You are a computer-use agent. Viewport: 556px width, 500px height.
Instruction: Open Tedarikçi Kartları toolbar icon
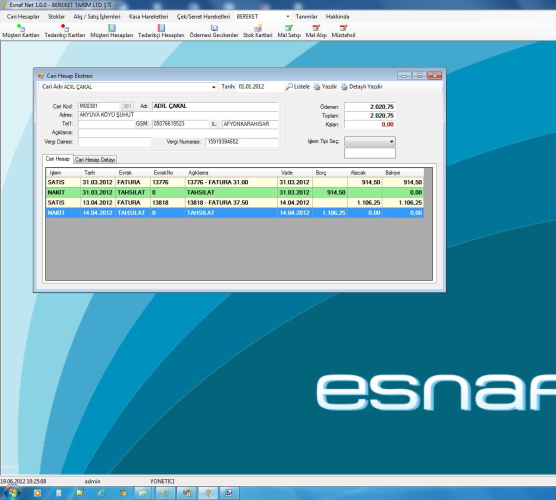65,31
